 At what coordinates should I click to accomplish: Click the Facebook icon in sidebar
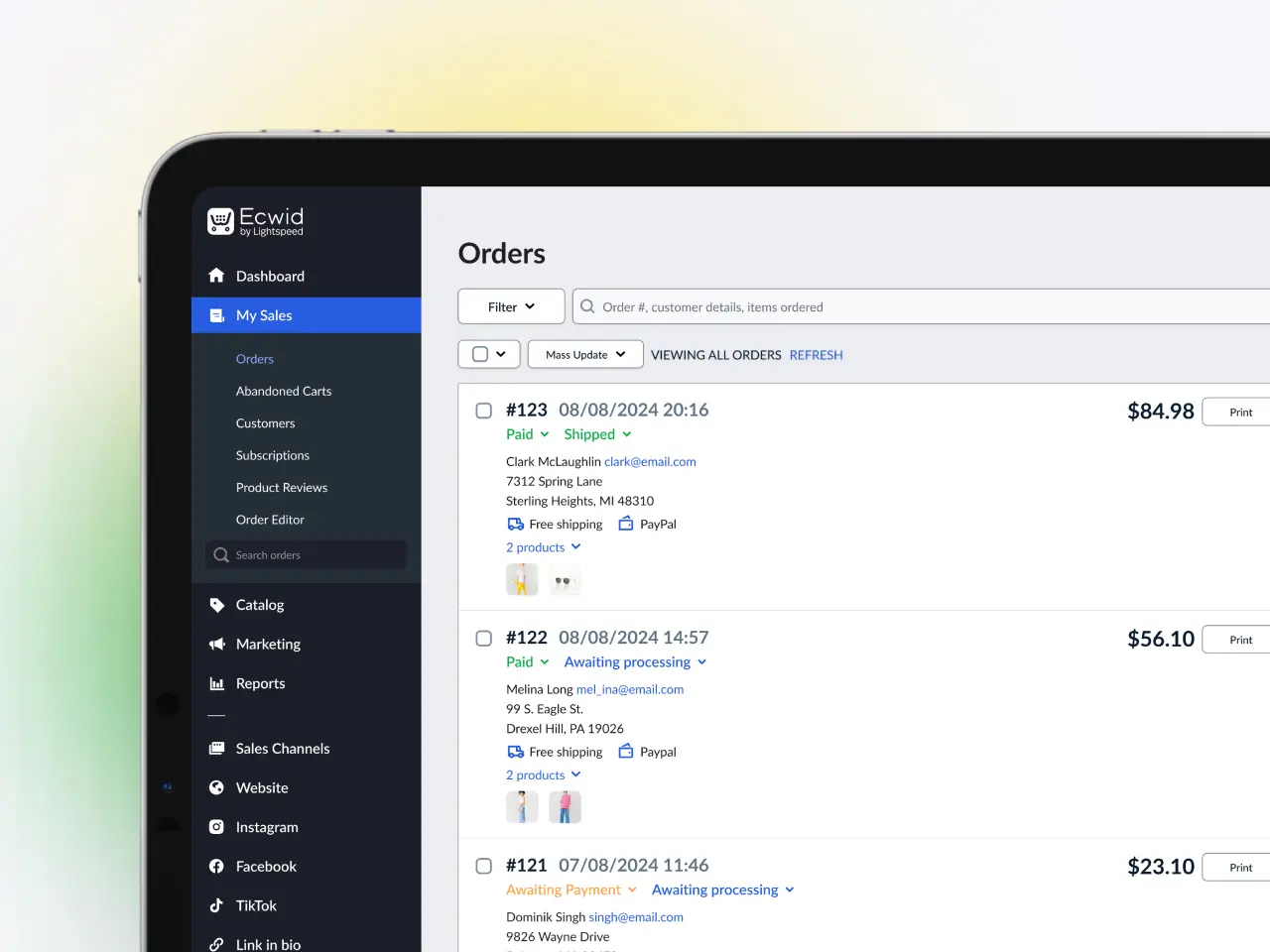(x=216, y=867)
